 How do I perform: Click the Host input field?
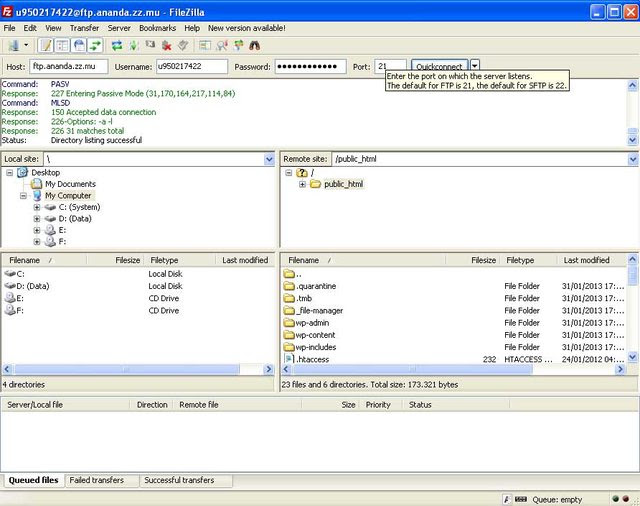69,66
